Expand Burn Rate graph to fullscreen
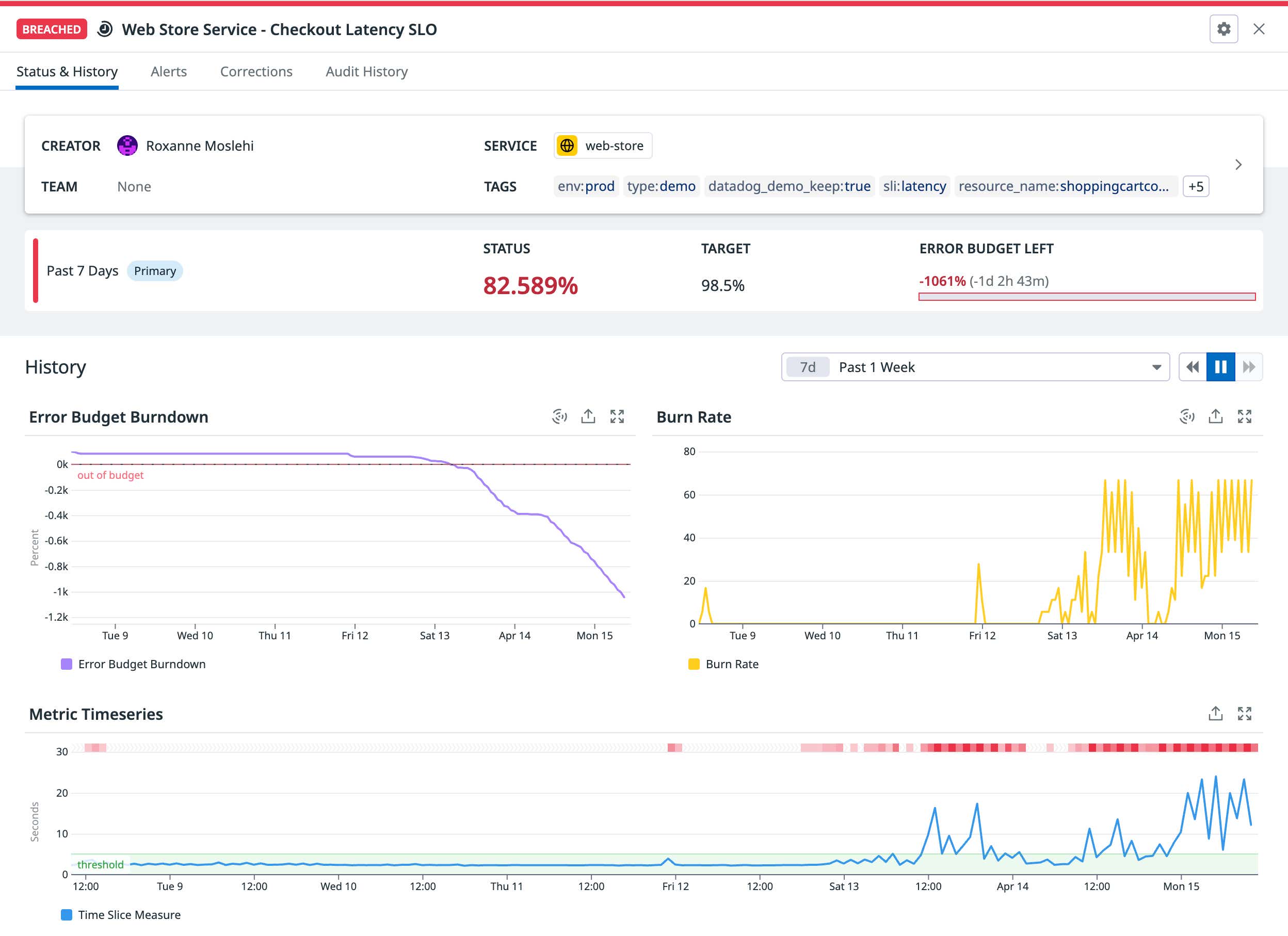Image resolution: width=1288 pixels, height=936 pixels. coord(1244,416)
